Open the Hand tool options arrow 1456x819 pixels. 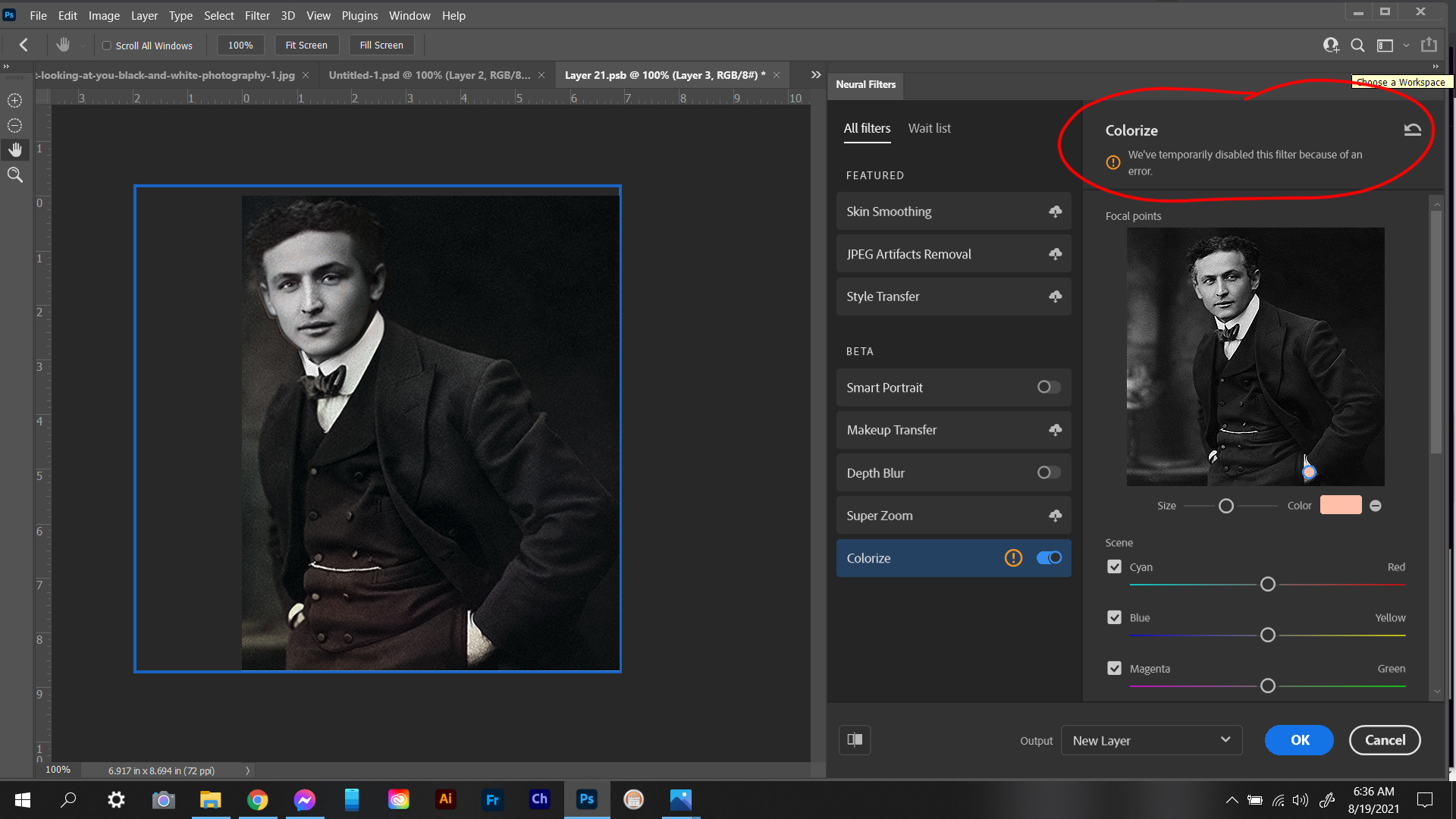pyautogui.click(x=82, y=45)
